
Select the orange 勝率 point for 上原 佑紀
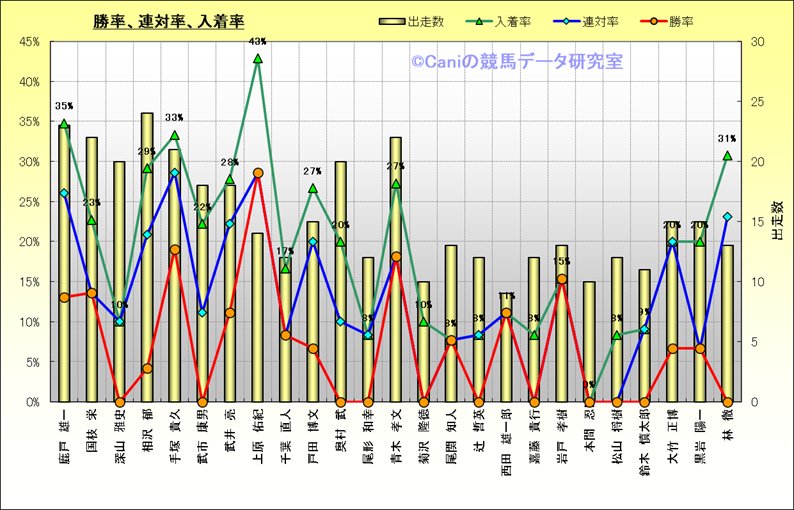pos(258,173)
